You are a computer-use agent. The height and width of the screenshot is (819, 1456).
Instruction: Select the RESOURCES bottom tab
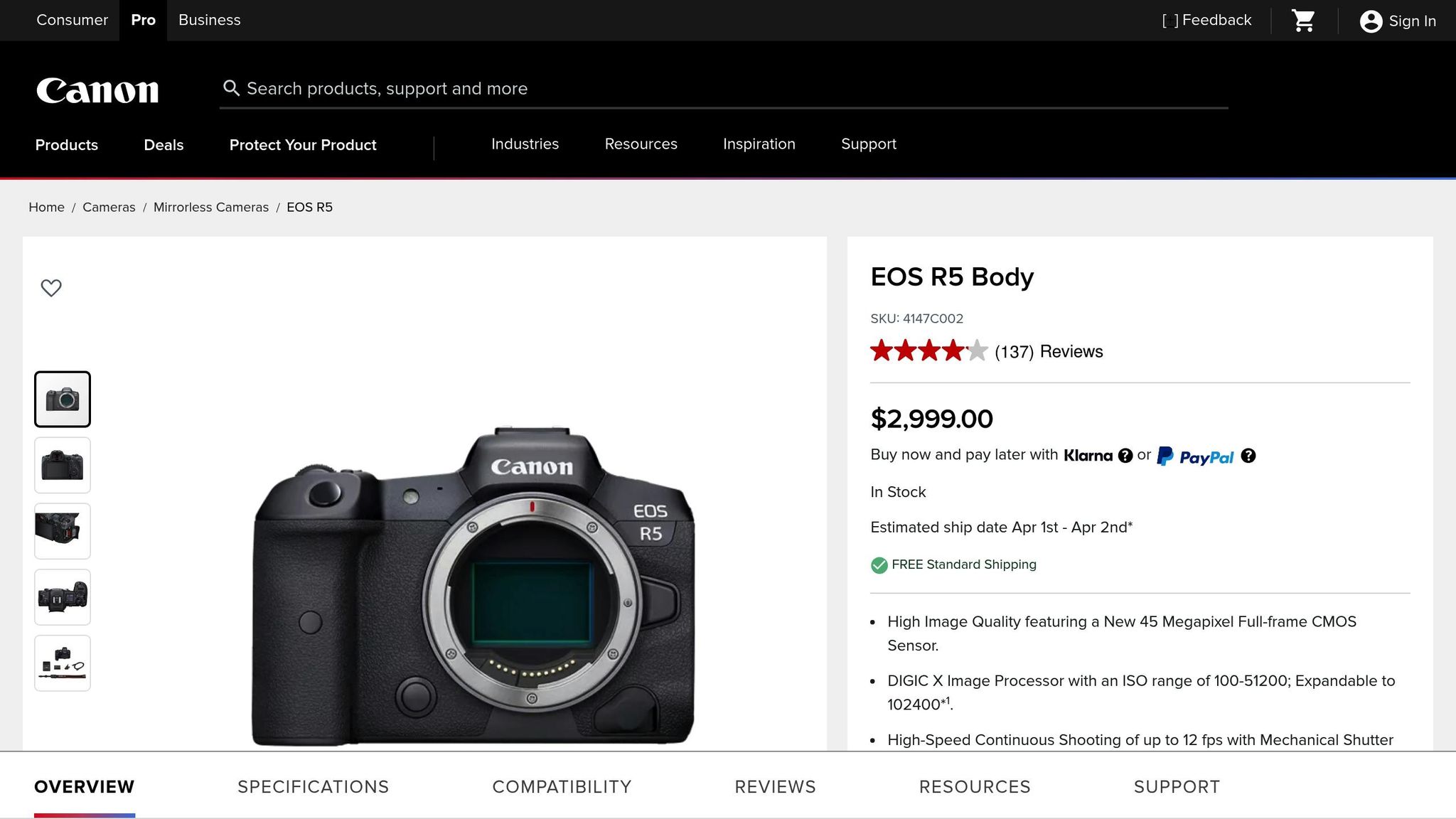(x=975, y=787)
